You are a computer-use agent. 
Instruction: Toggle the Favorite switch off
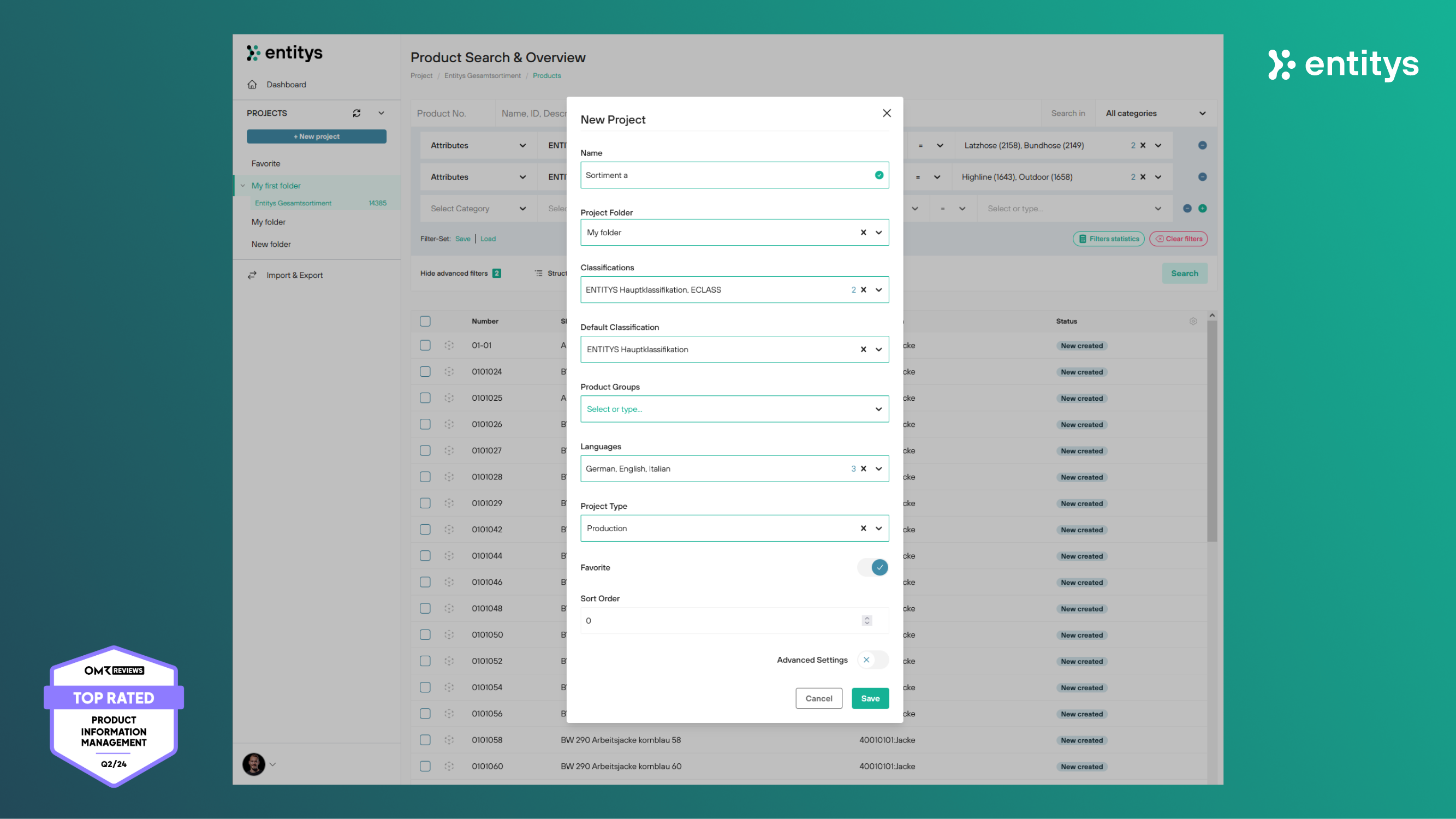tap(873, 567)
